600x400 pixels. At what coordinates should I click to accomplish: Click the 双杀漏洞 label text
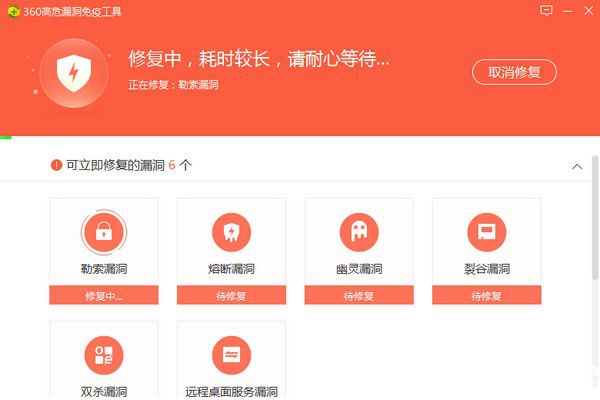click(104, 392)
